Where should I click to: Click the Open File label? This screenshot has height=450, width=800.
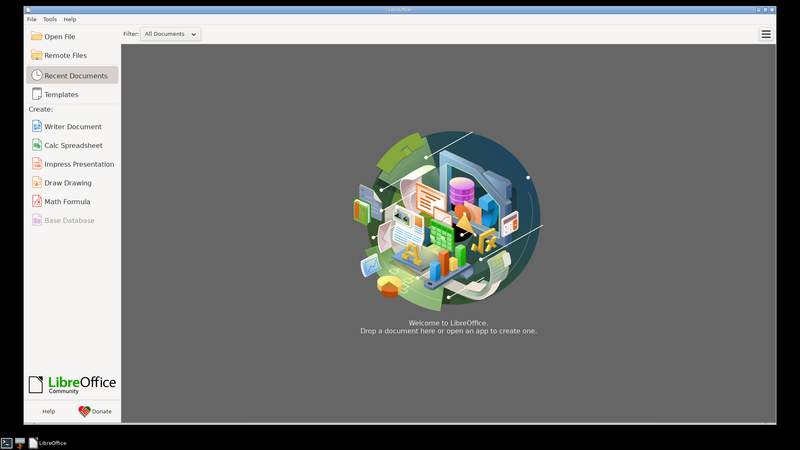click(60, 37)
